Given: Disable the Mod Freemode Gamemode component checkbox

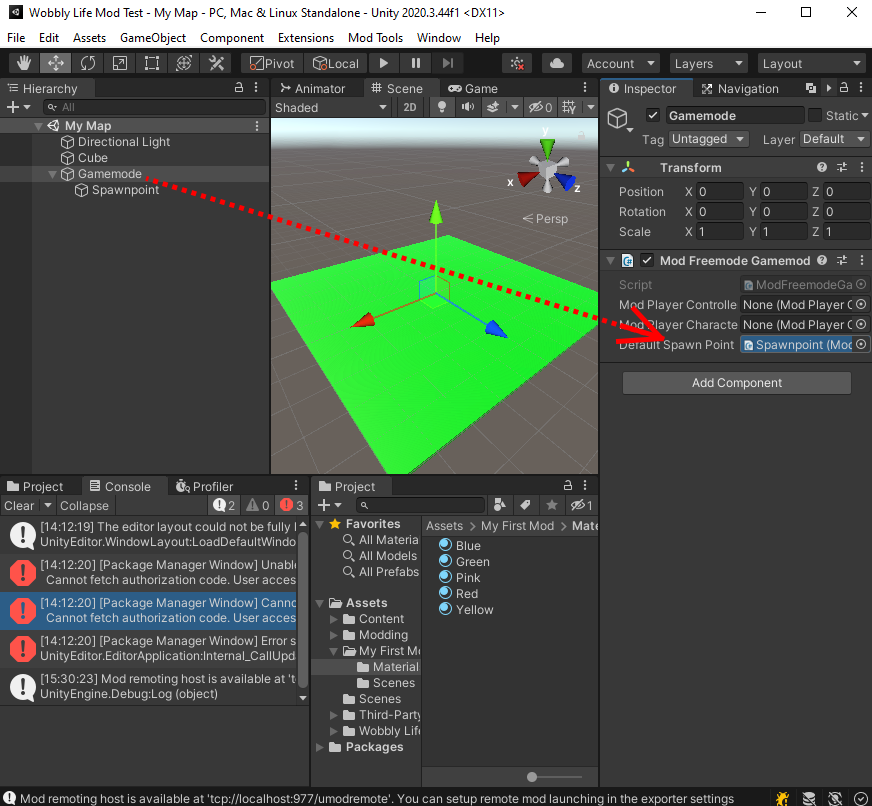Looking at the screenshot, I should tap(647, 260).
